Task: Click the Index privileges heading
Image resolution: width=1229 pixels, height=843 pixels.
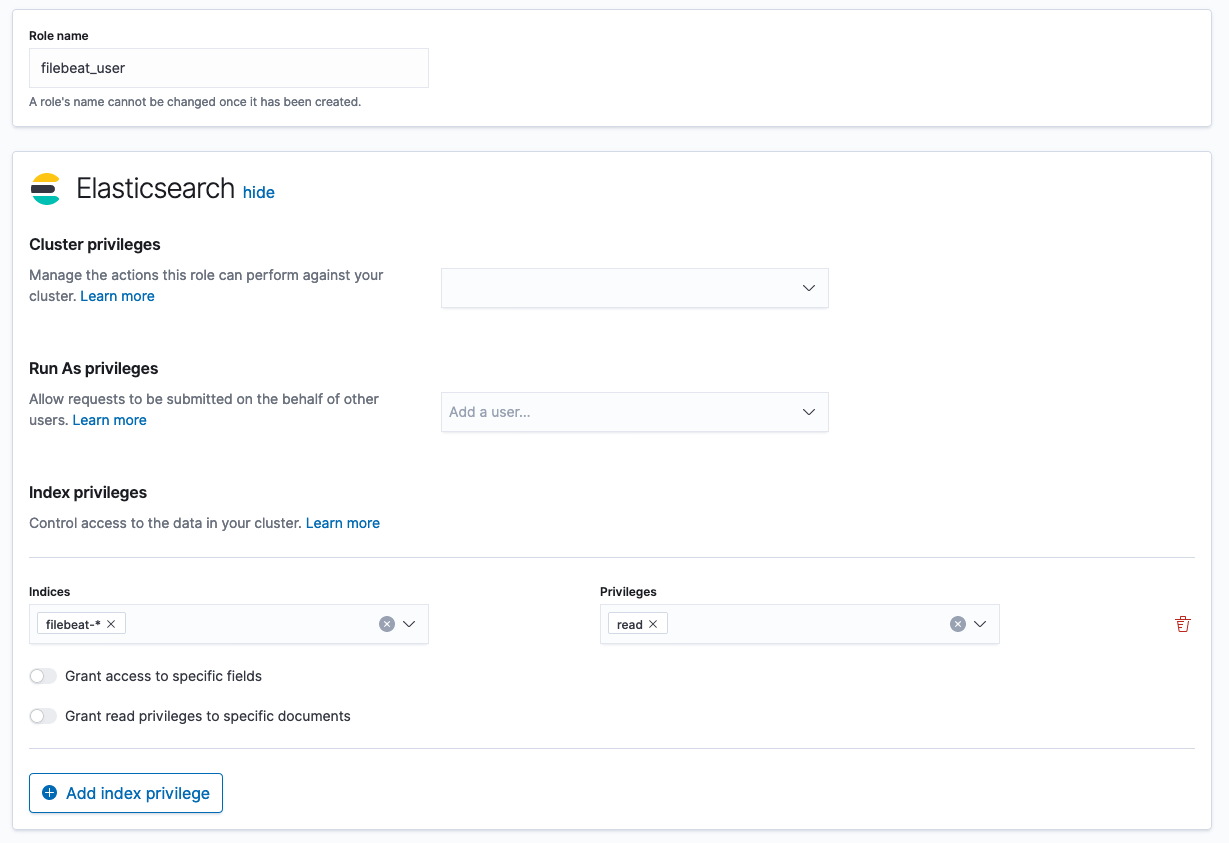Action: [x=88, y=492]
